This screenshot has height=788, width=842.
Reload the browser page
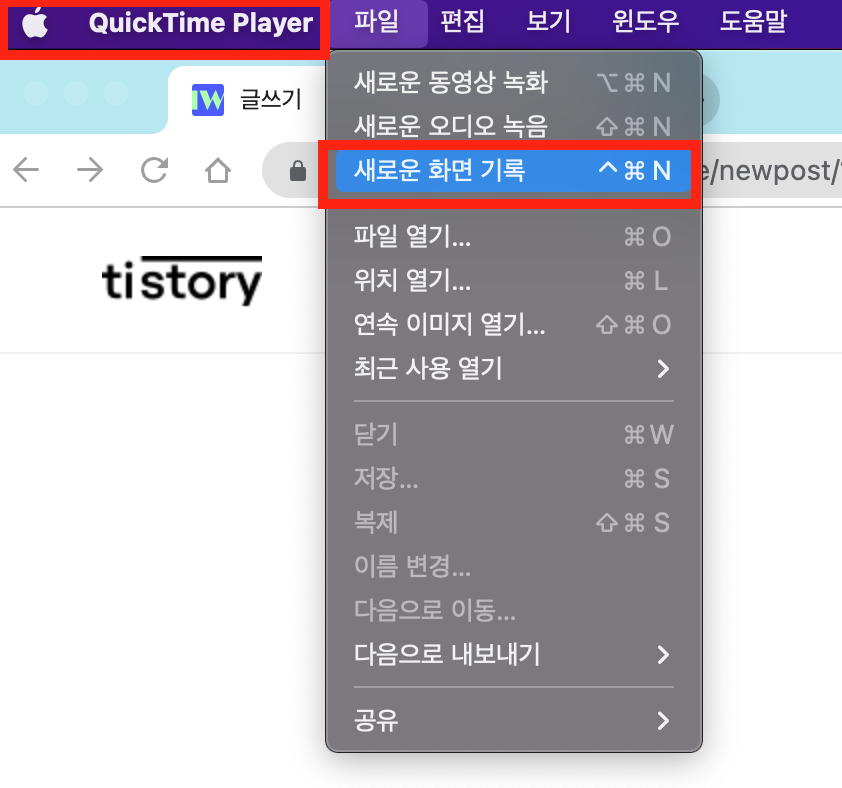point(154,170)
